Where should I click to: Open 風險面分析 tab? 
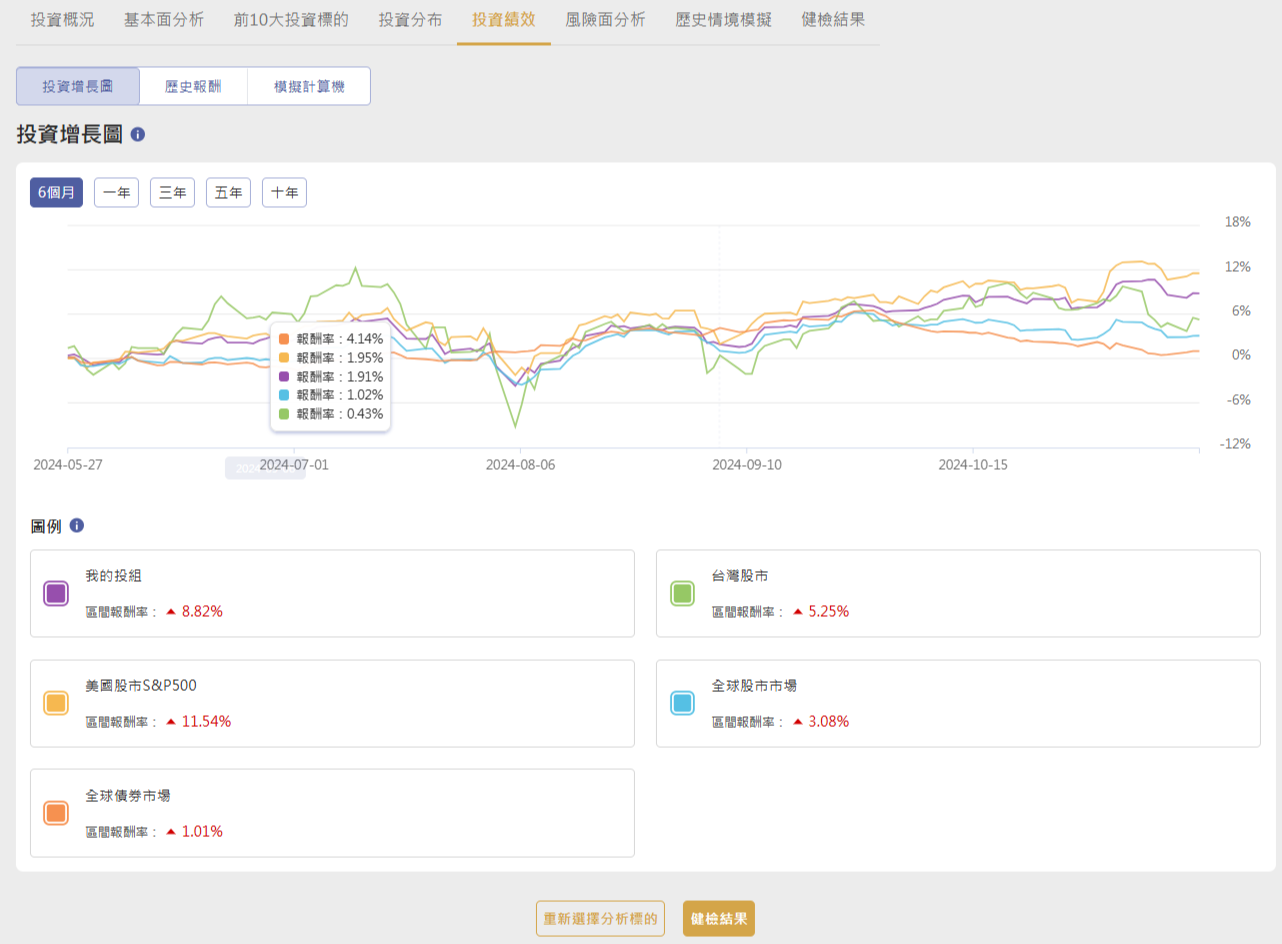point(605,20)
